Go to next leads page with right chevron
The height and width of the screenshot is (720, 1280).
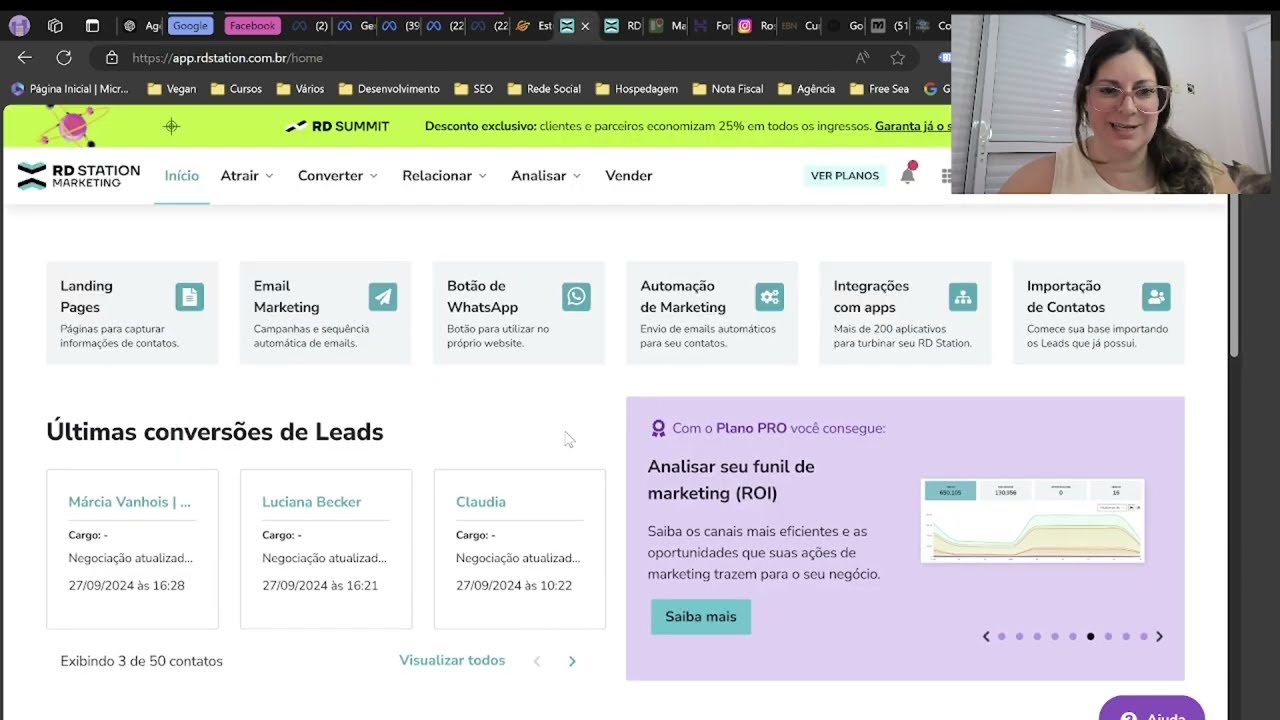[x=572, y=661]
